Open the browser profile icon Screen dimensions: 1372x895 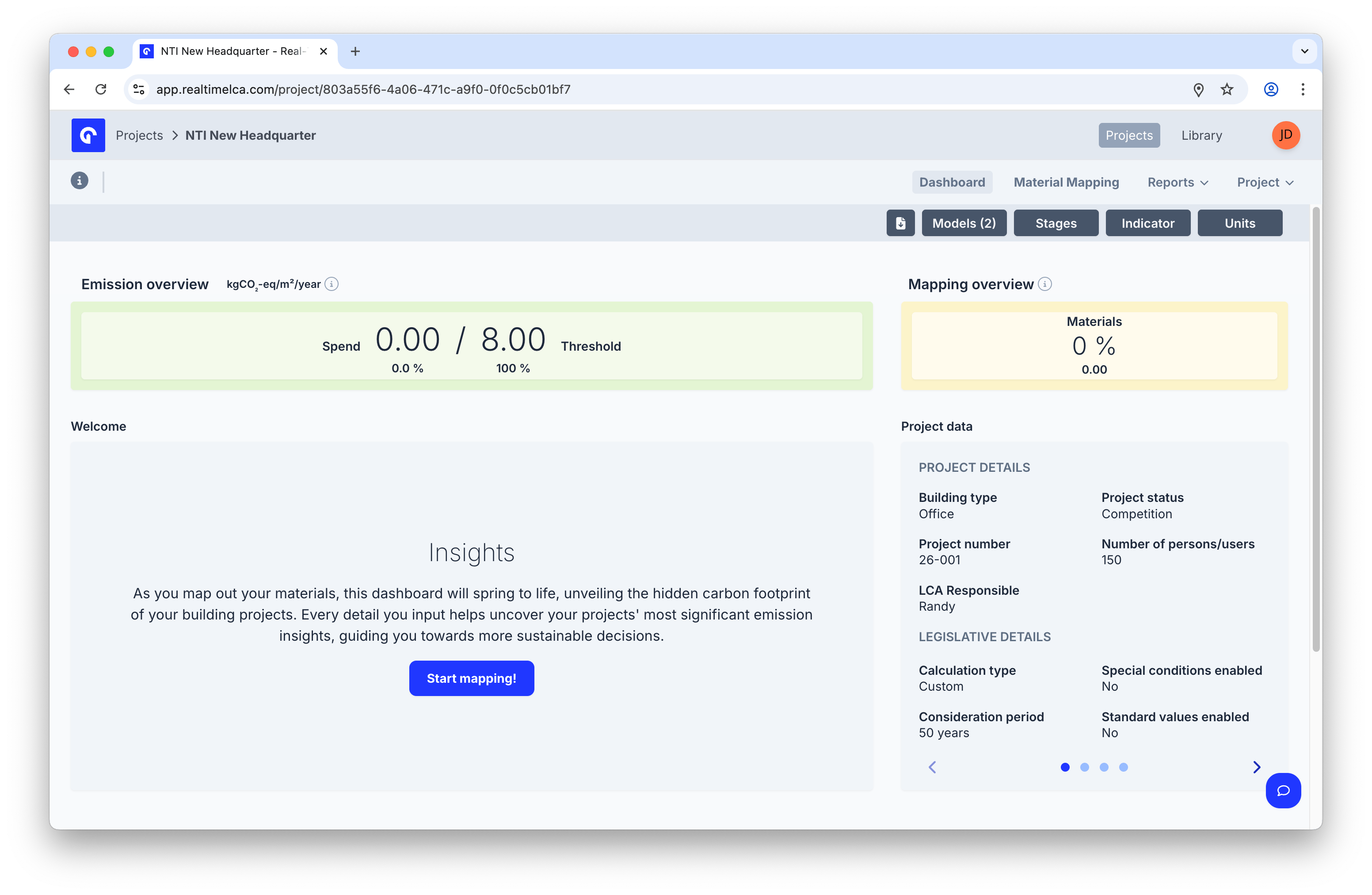click(1271, 89)
